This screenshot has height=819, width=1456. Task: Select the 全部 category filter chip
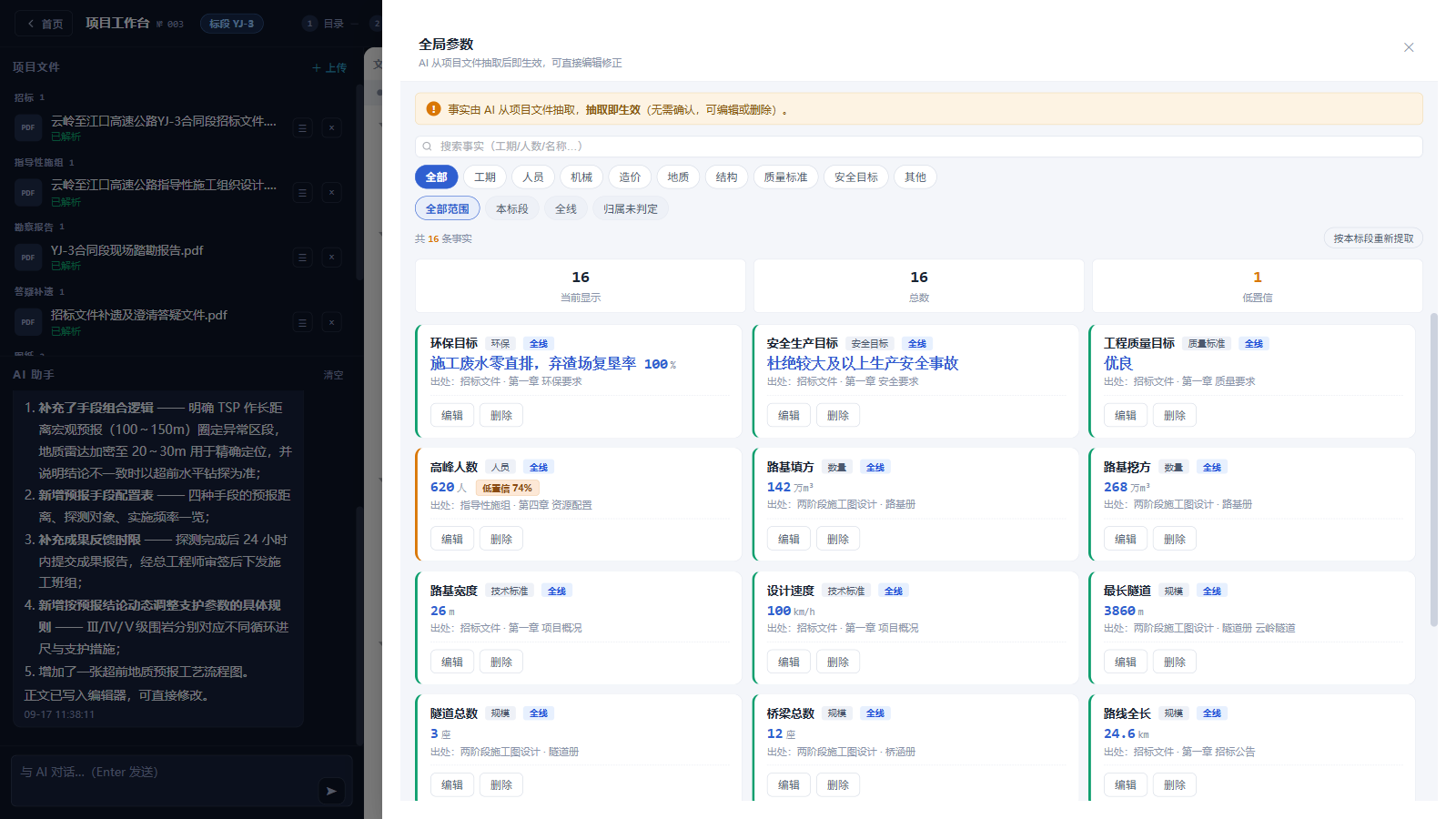(x=437, y=177)
